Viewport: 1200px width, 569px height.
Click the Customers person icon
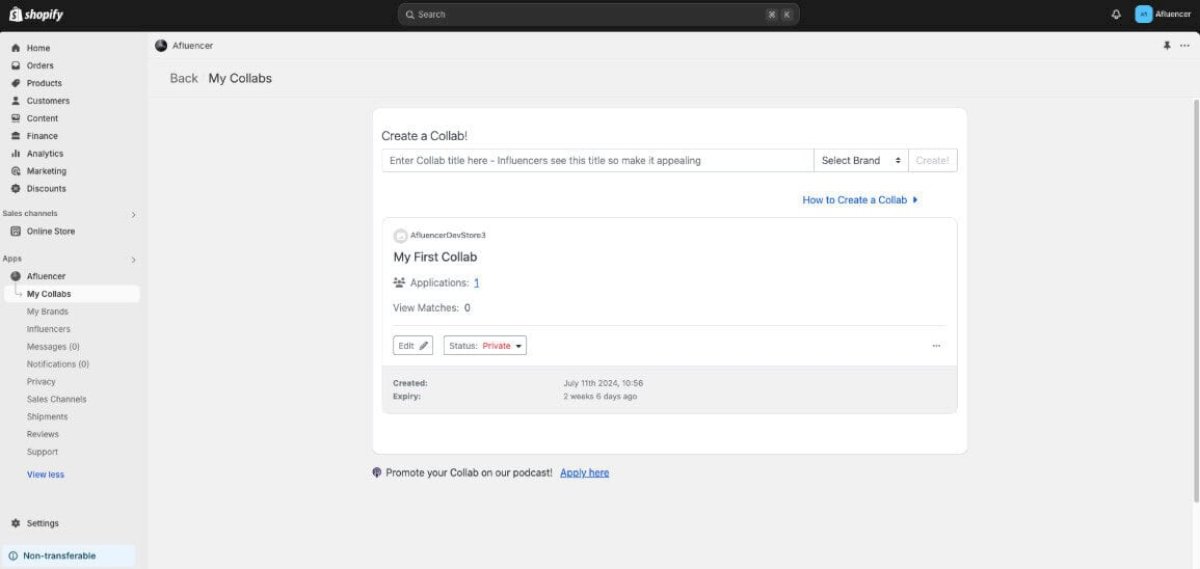tap(15, 100)
